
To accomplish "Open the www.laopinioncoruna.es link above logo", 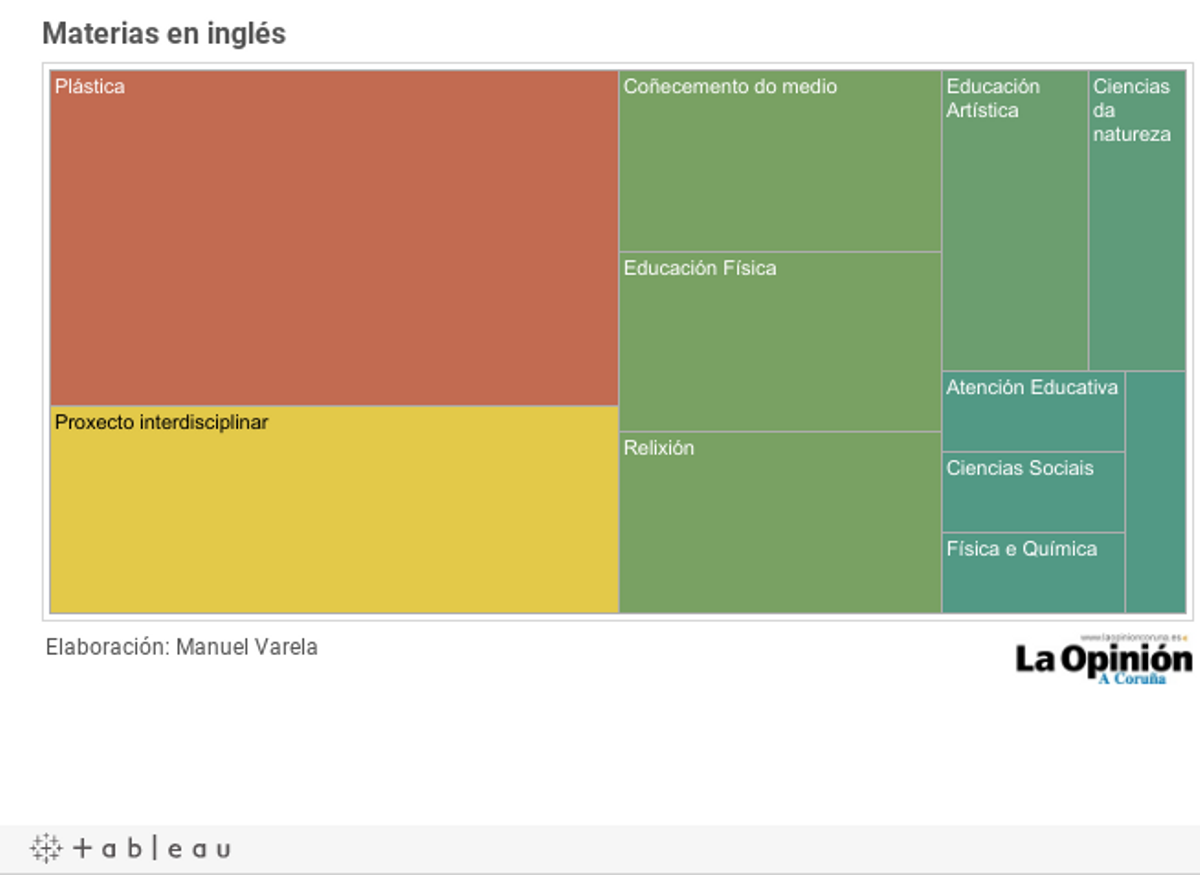I will tap(1131, 637).
